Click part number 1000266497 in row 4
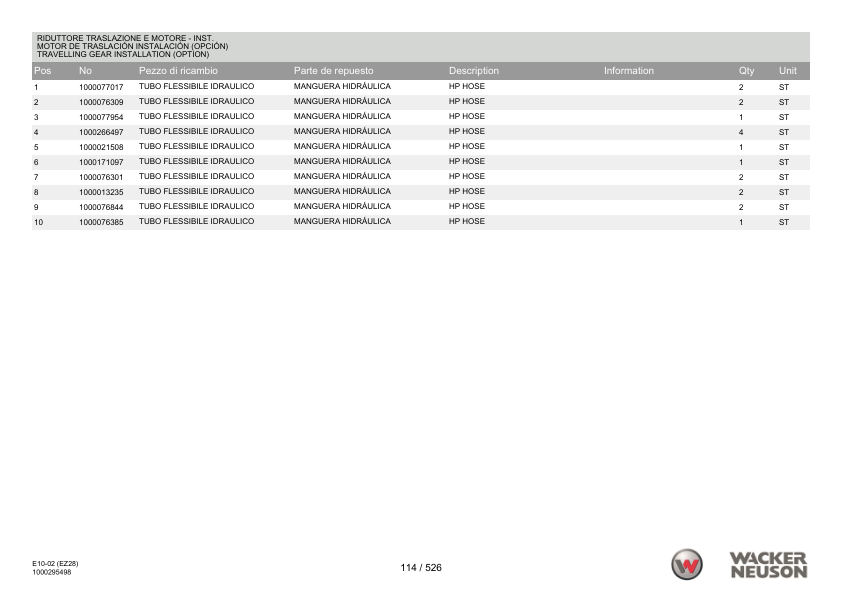842x595 pixels. point(101,132)
